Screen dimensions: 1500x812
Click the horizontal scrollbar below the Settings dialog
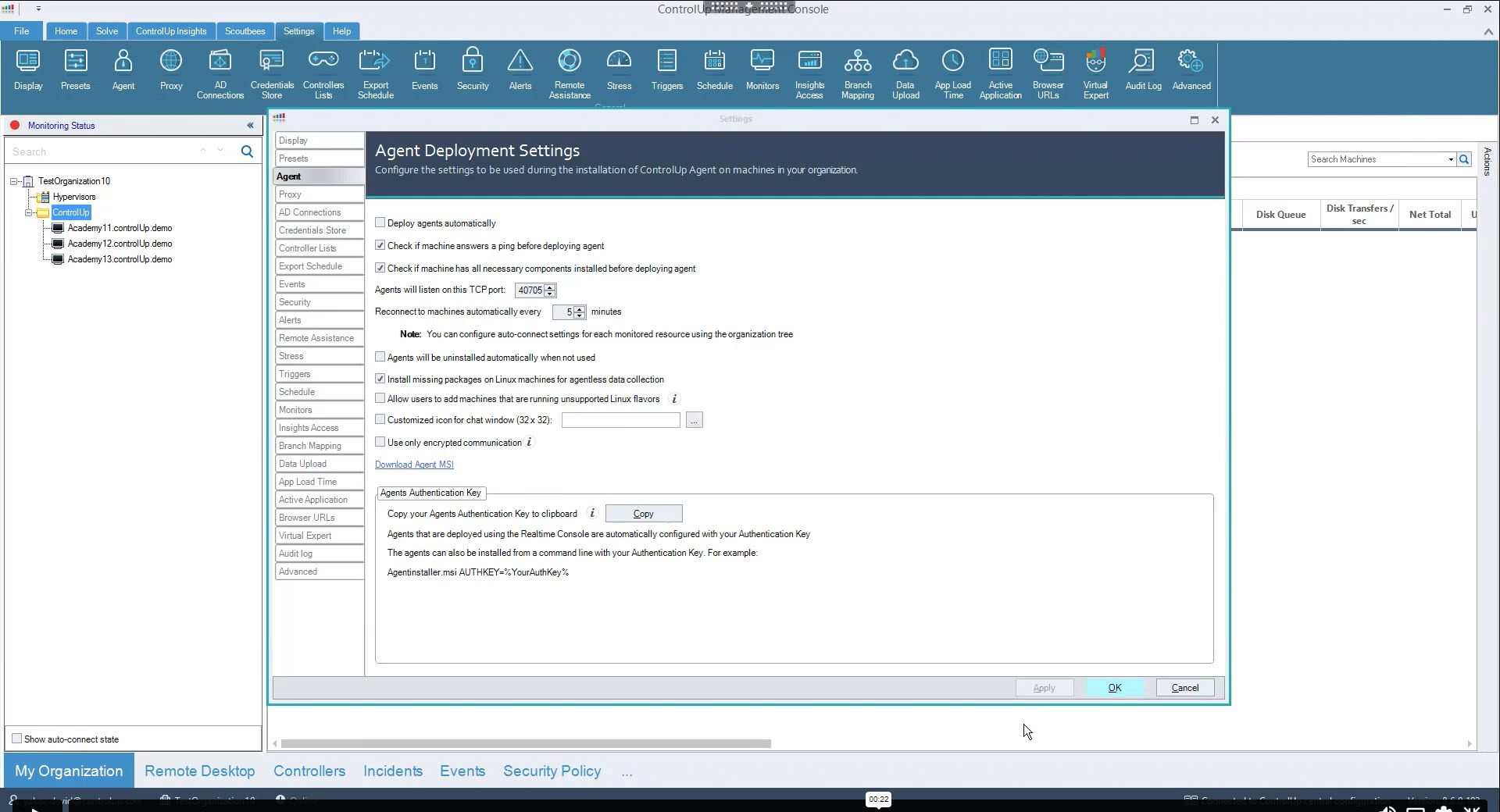(x=526, y=743)
